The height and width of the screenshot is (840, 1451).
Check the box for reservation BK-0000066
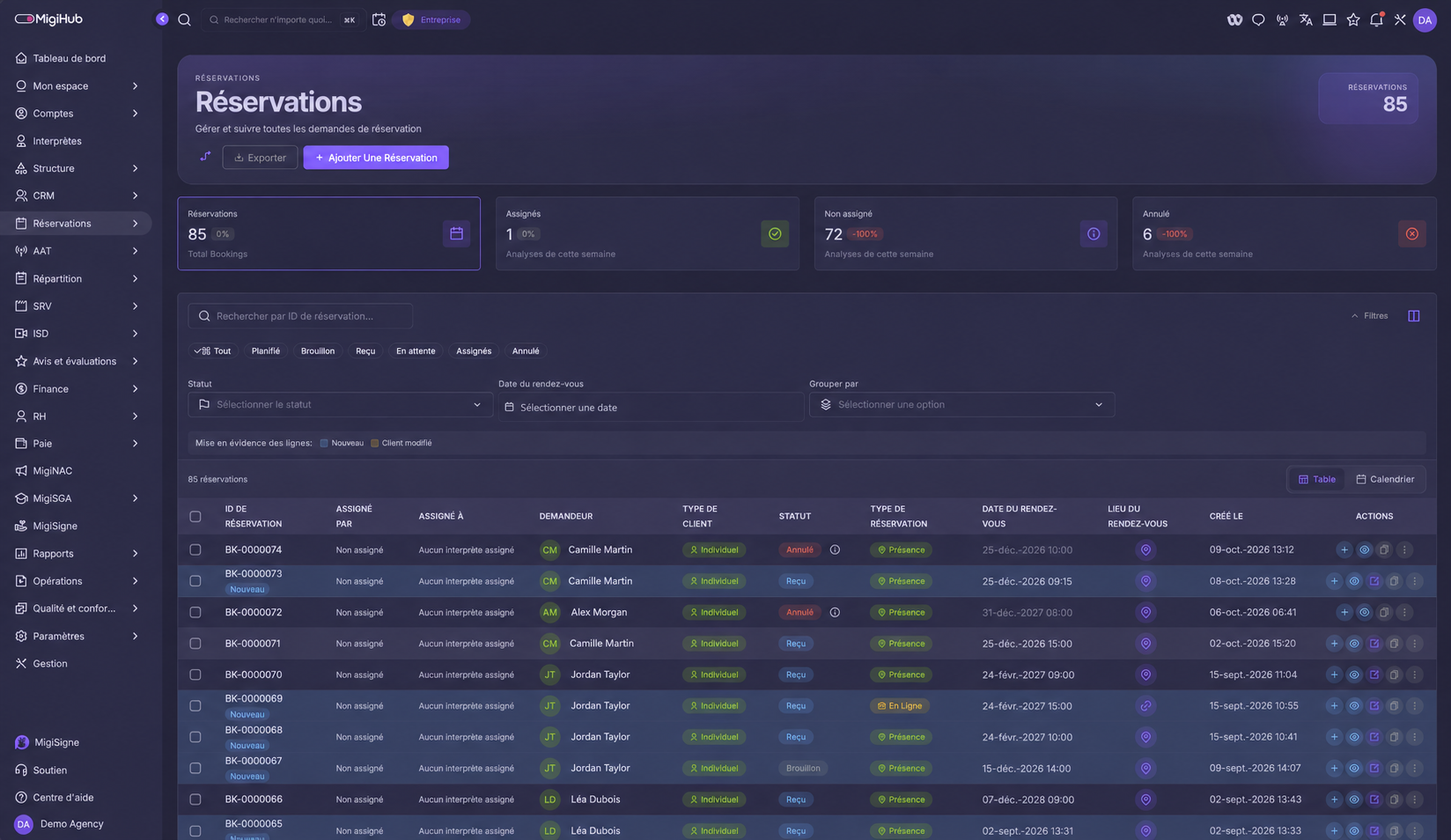click(195, 799)
